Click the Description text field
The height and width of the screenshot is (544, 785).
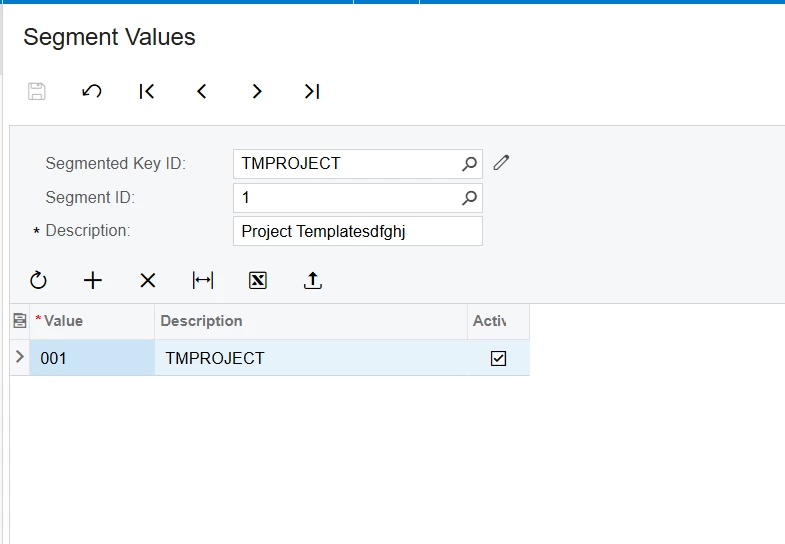click(x=357, y=231)
